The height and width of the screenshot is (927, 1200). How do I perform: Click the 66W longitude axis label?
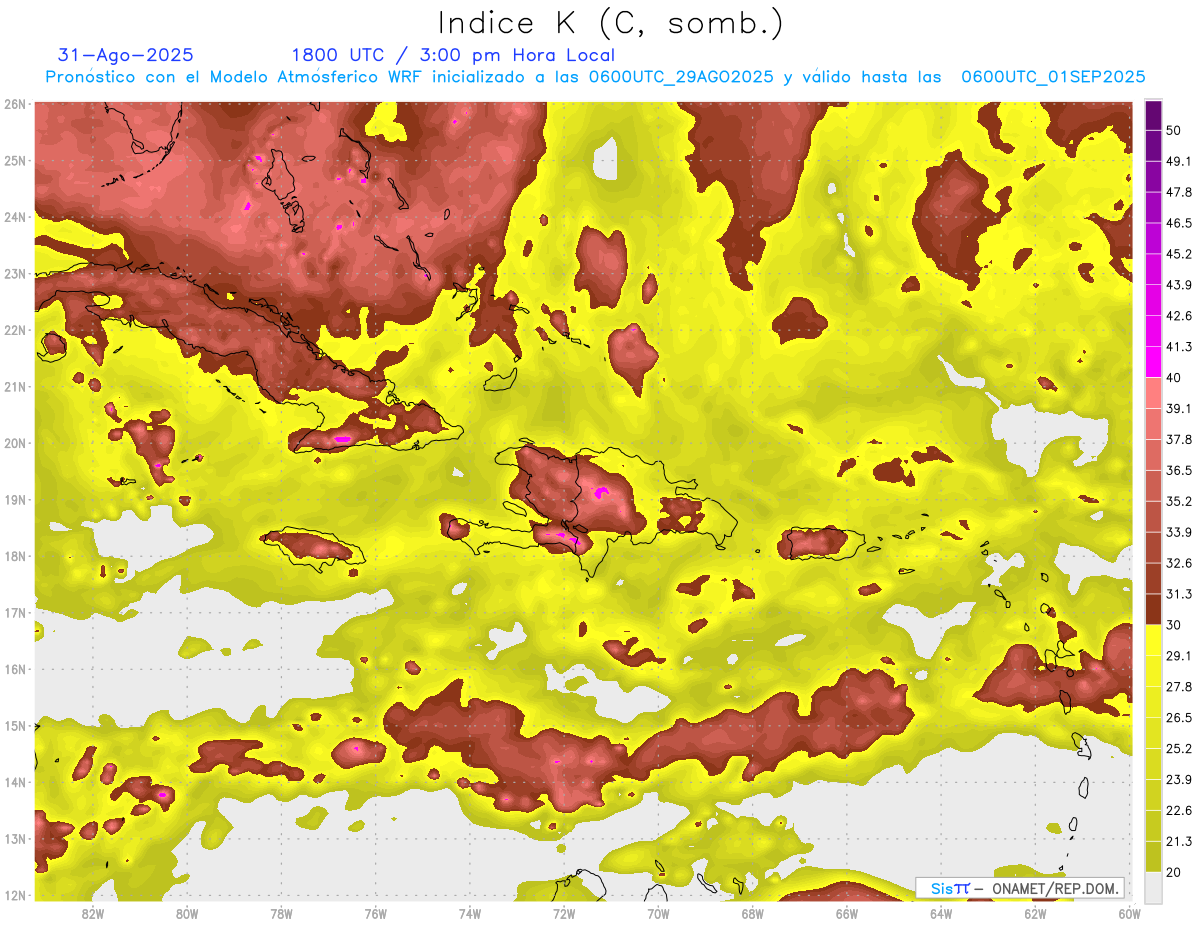(847, 913)
